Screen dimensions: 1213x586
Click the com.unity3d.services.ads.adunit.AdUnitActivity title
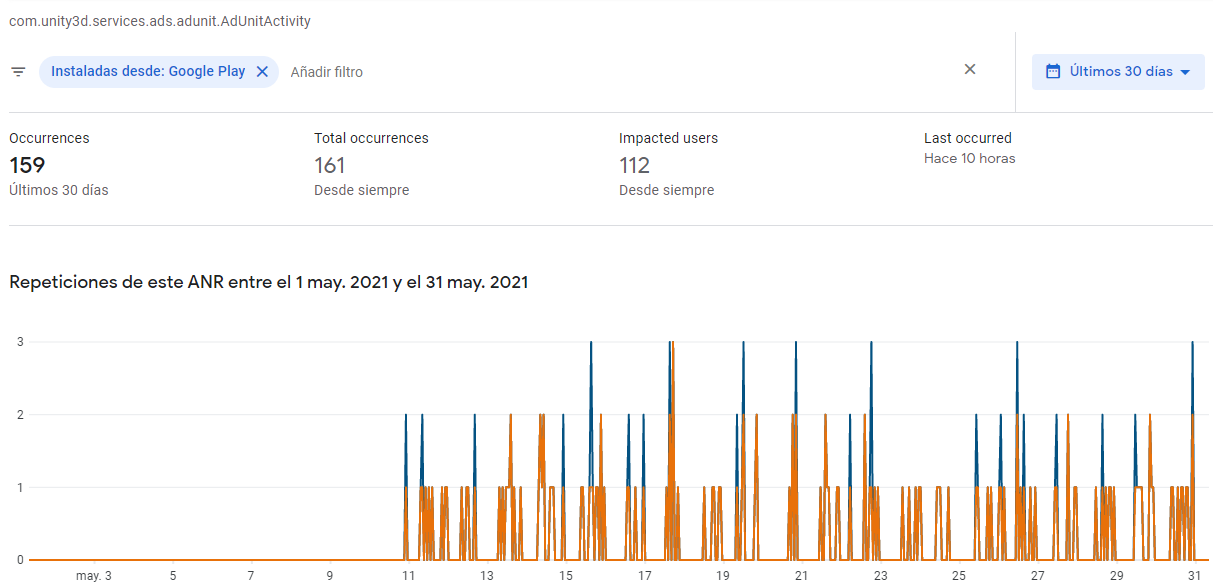click(x=160, y=20)
